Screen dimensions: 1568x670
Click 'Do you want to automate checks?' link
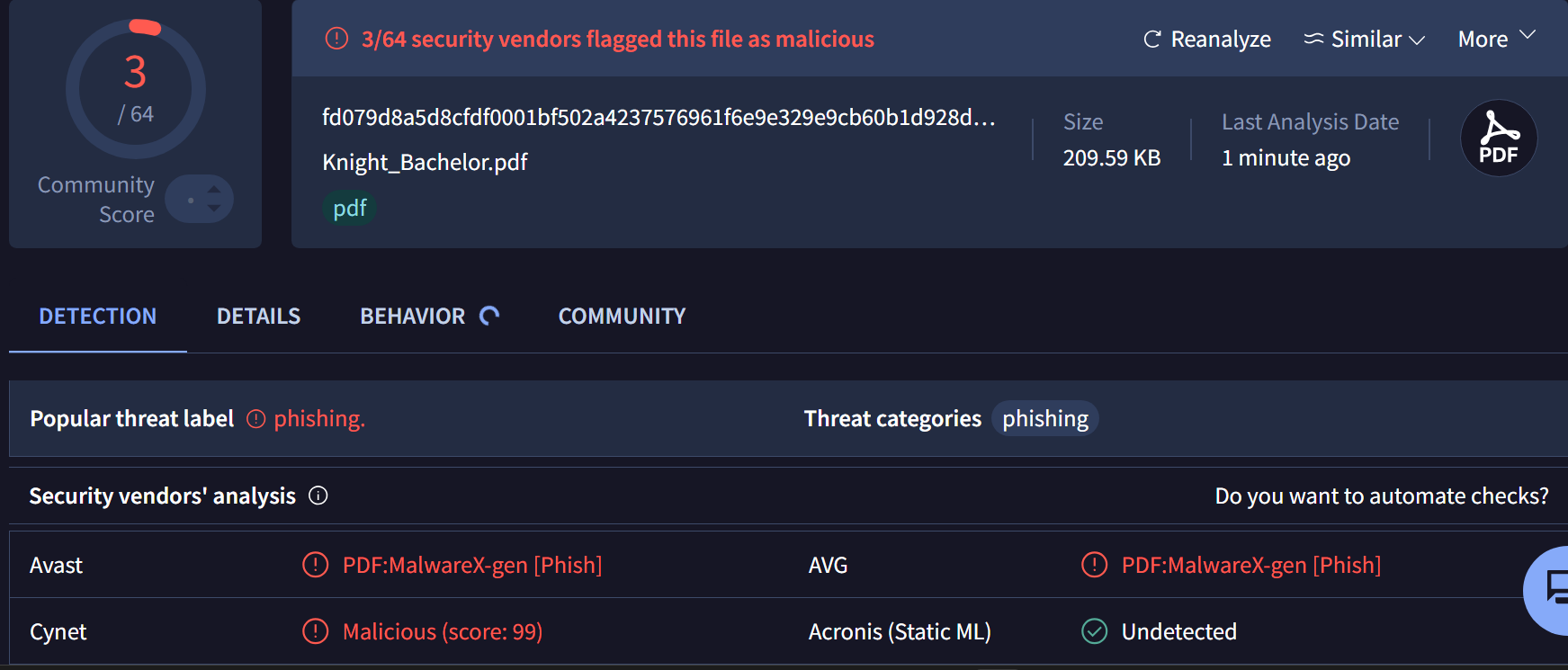coord(1381,496)
